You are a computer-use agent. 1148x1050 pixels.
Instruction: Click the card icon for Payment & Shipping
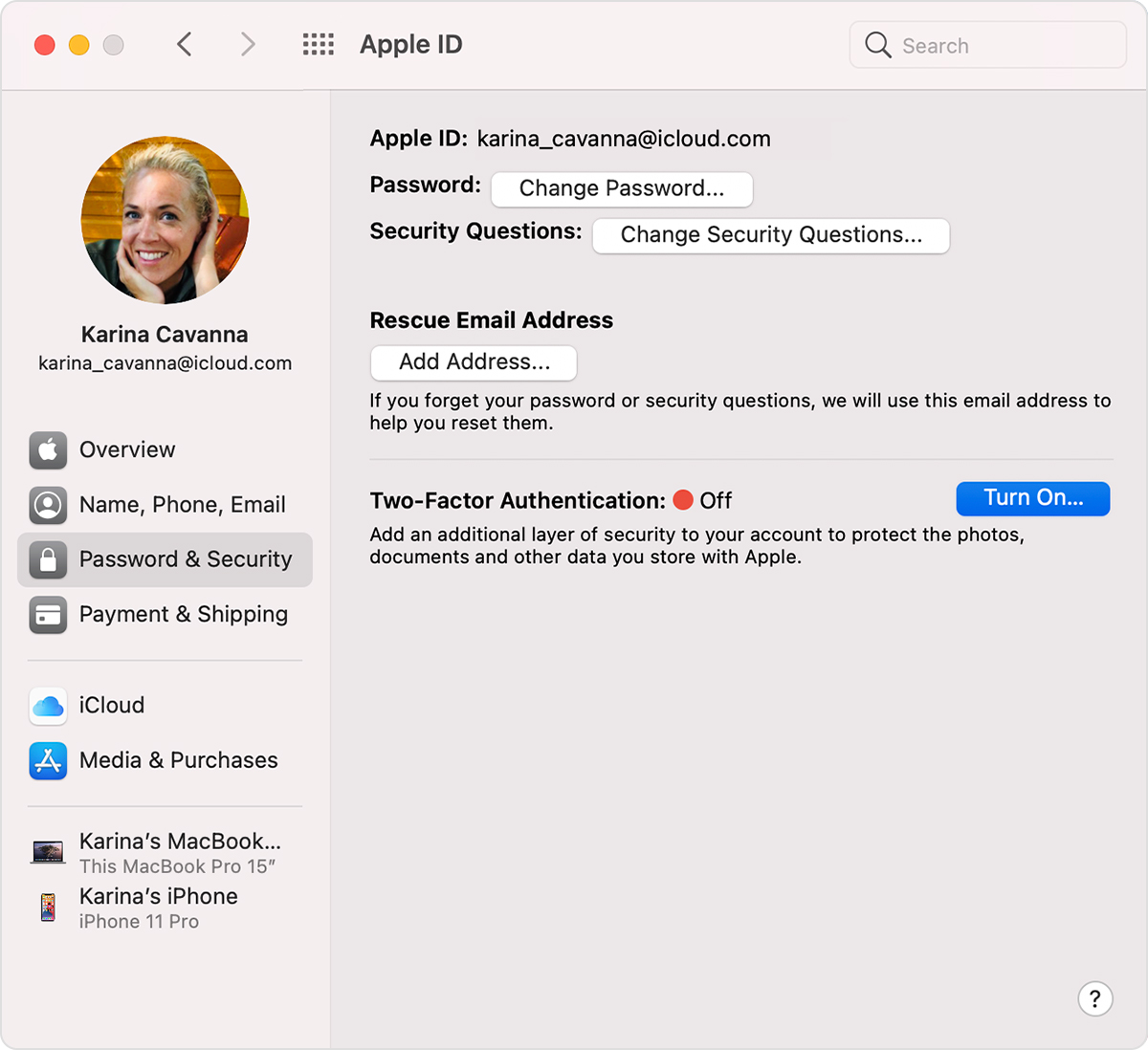[x=48, y=615]
